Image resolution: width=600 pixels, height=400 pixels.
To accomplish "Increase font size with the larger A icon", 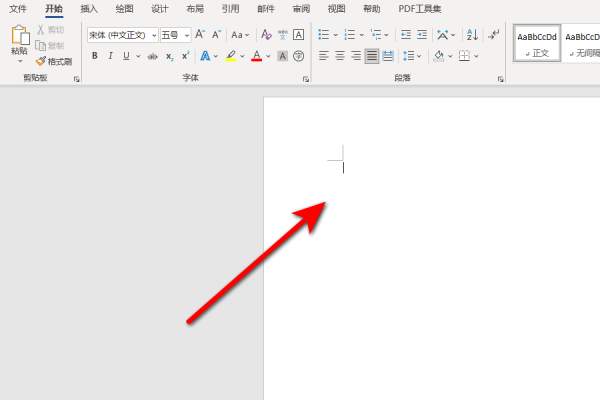I will [200, 35].
